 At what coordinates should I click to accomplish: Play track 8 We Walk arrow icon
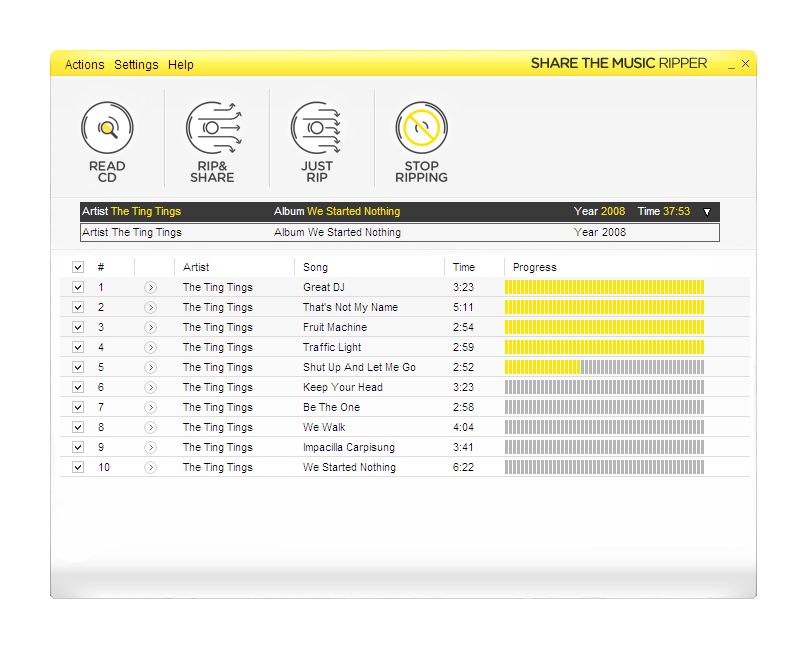pos(150,427)
